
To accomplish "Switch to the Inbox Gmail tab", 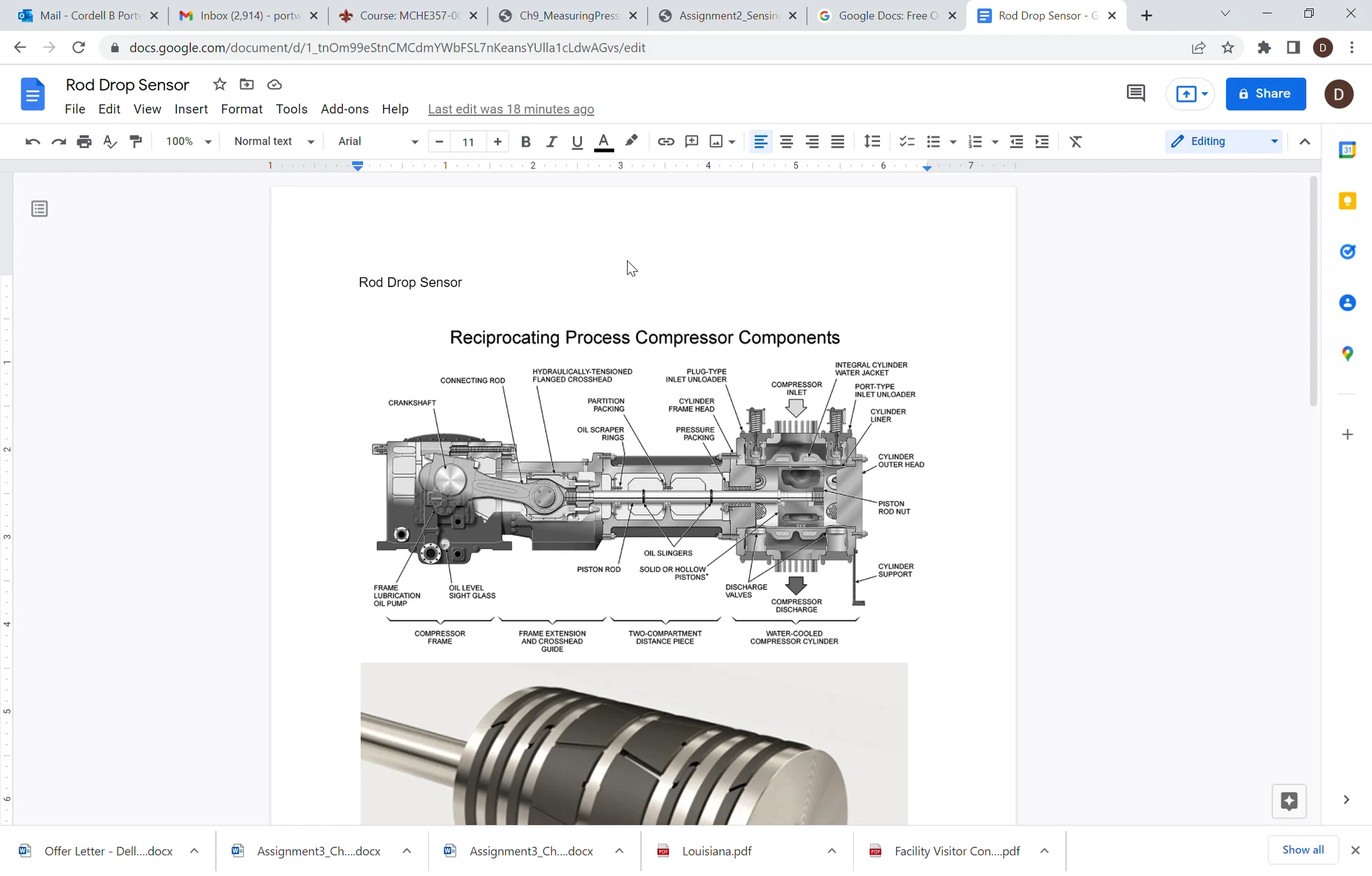I will [248, 16].
